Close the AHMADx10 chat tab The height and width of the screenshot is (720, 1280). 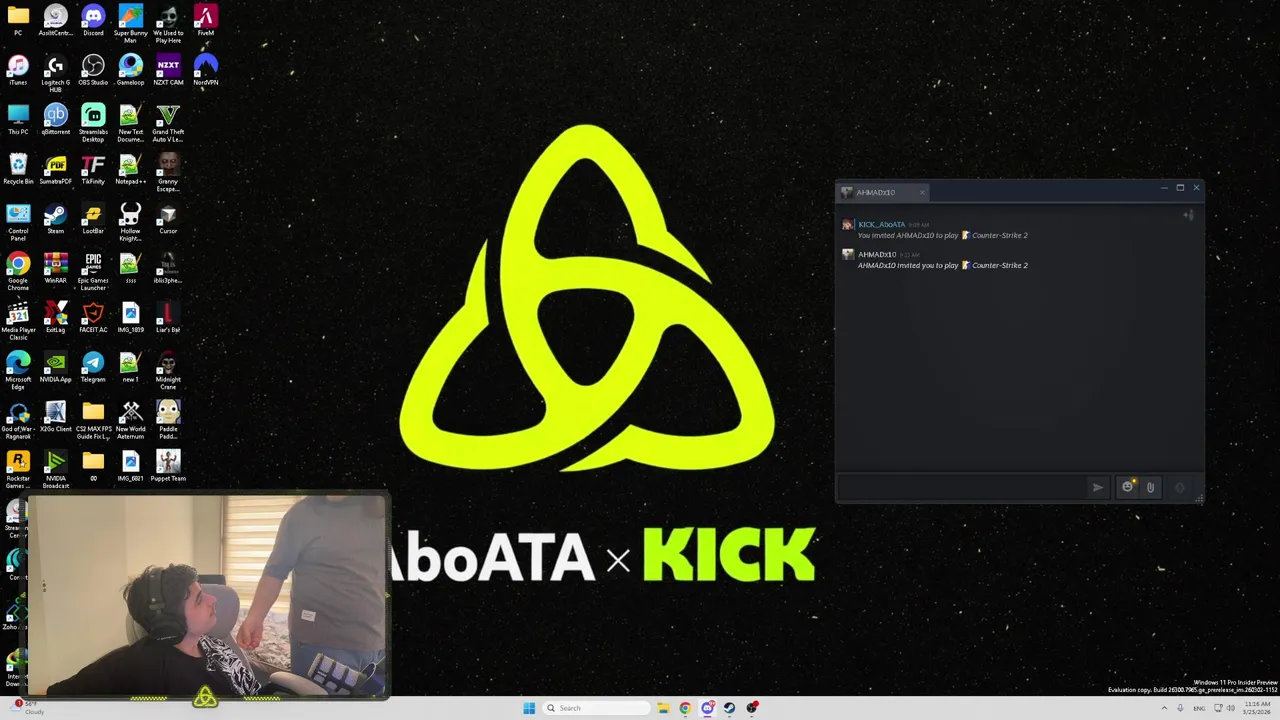pos(922,192)
